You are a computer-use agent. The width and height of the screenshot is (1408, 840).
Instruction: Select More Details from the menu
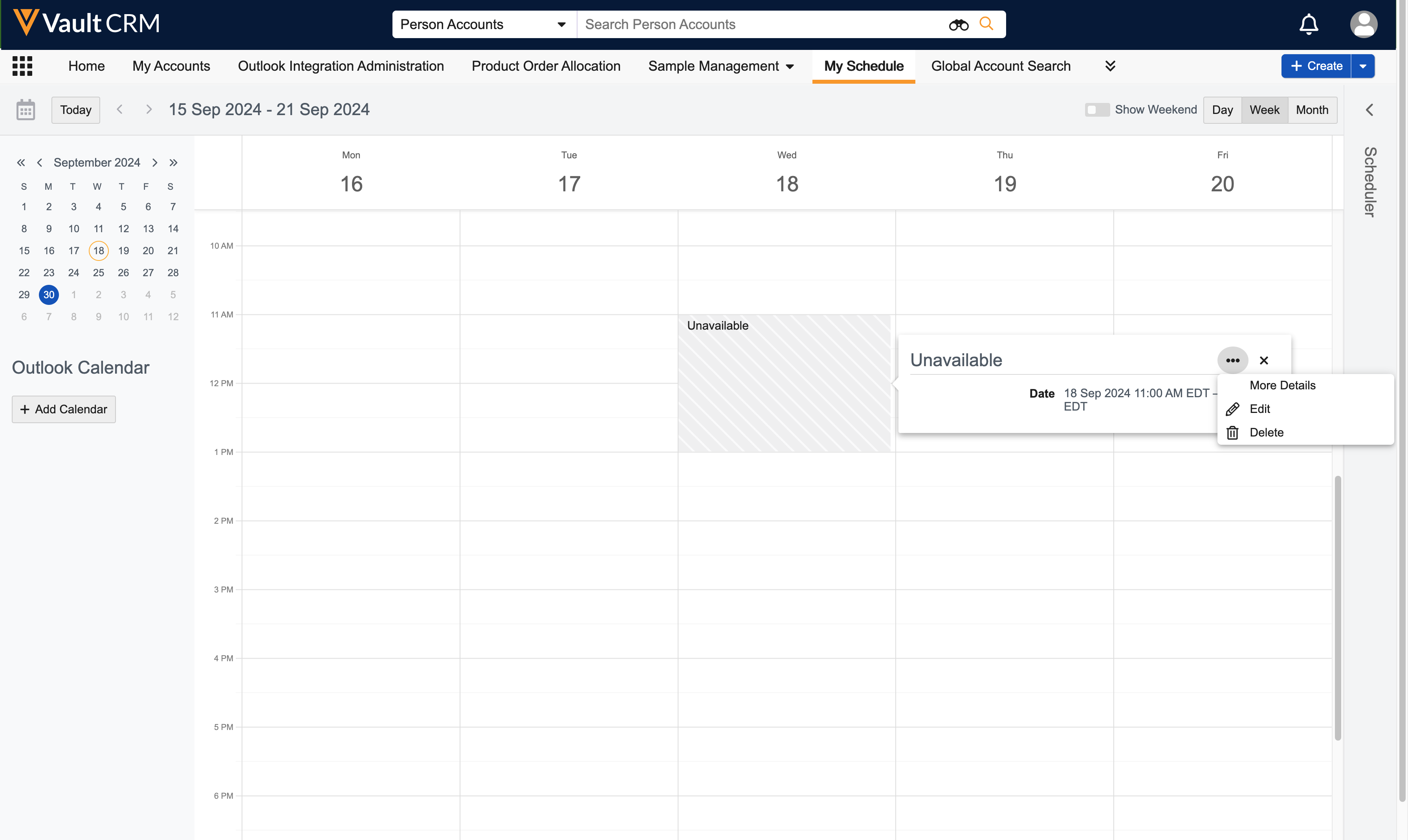point(1282,385)
